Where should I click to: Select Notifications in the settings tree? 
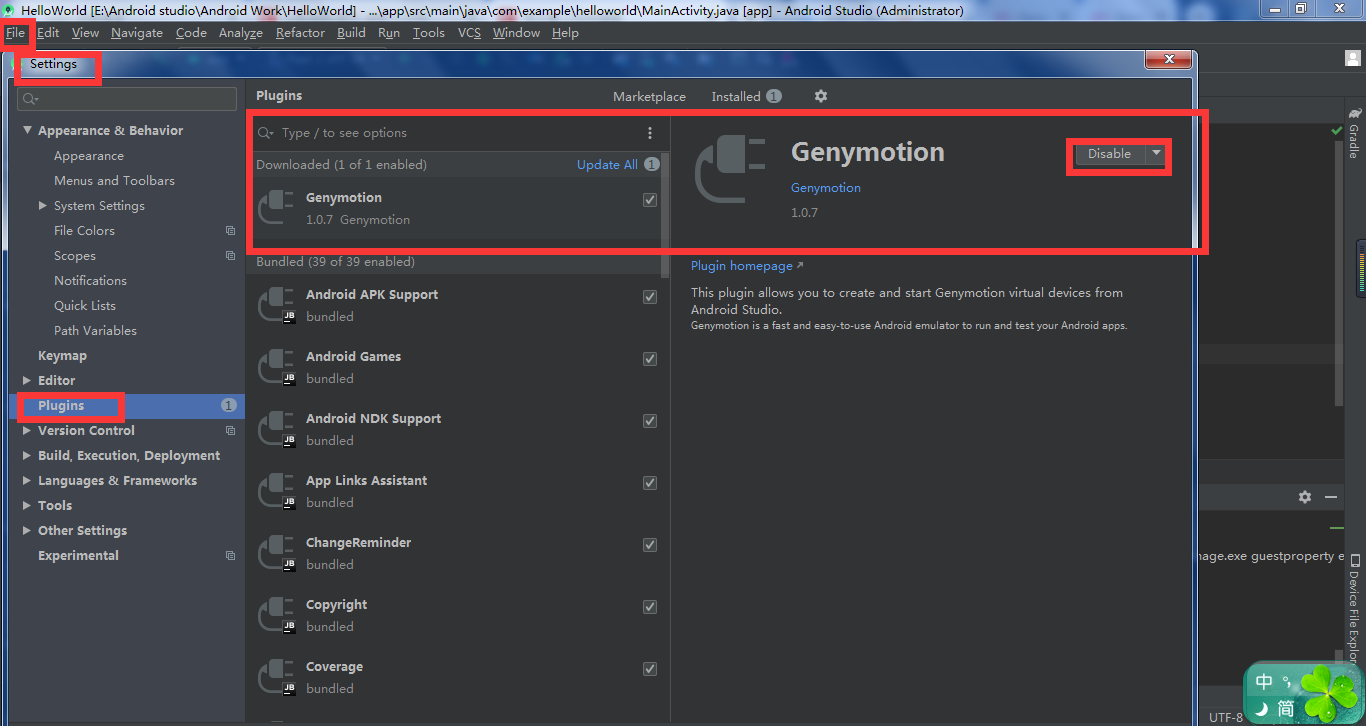90,281
